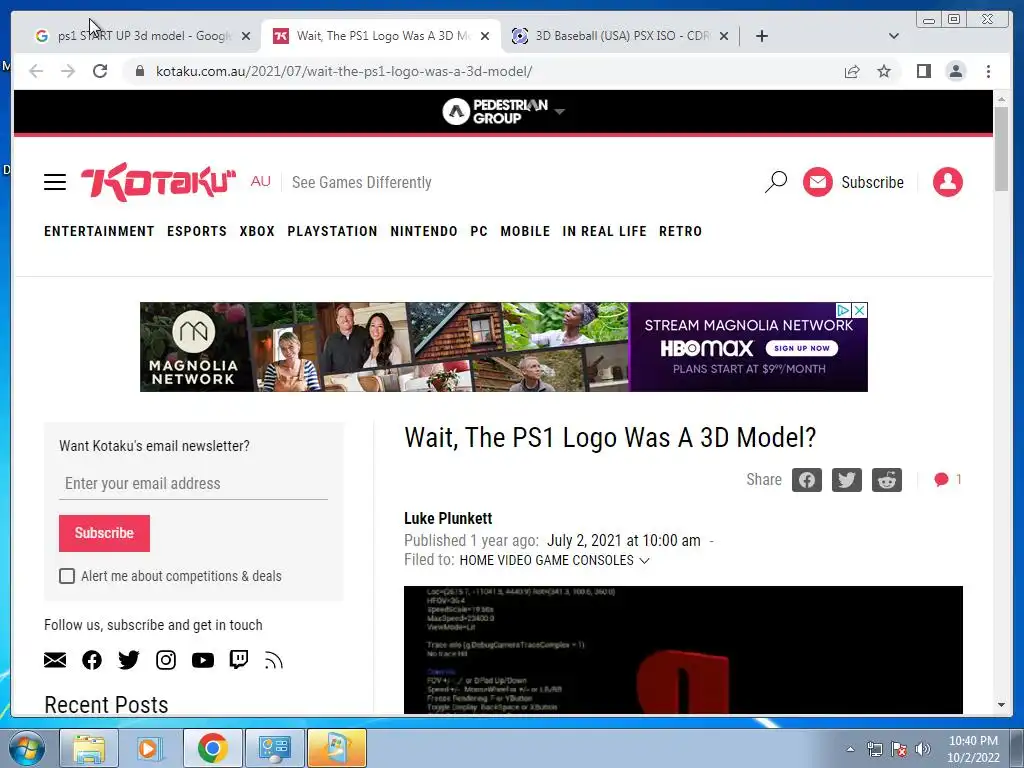Open Kotaku's Facebook page from Follow us

[x=92, y=660]
